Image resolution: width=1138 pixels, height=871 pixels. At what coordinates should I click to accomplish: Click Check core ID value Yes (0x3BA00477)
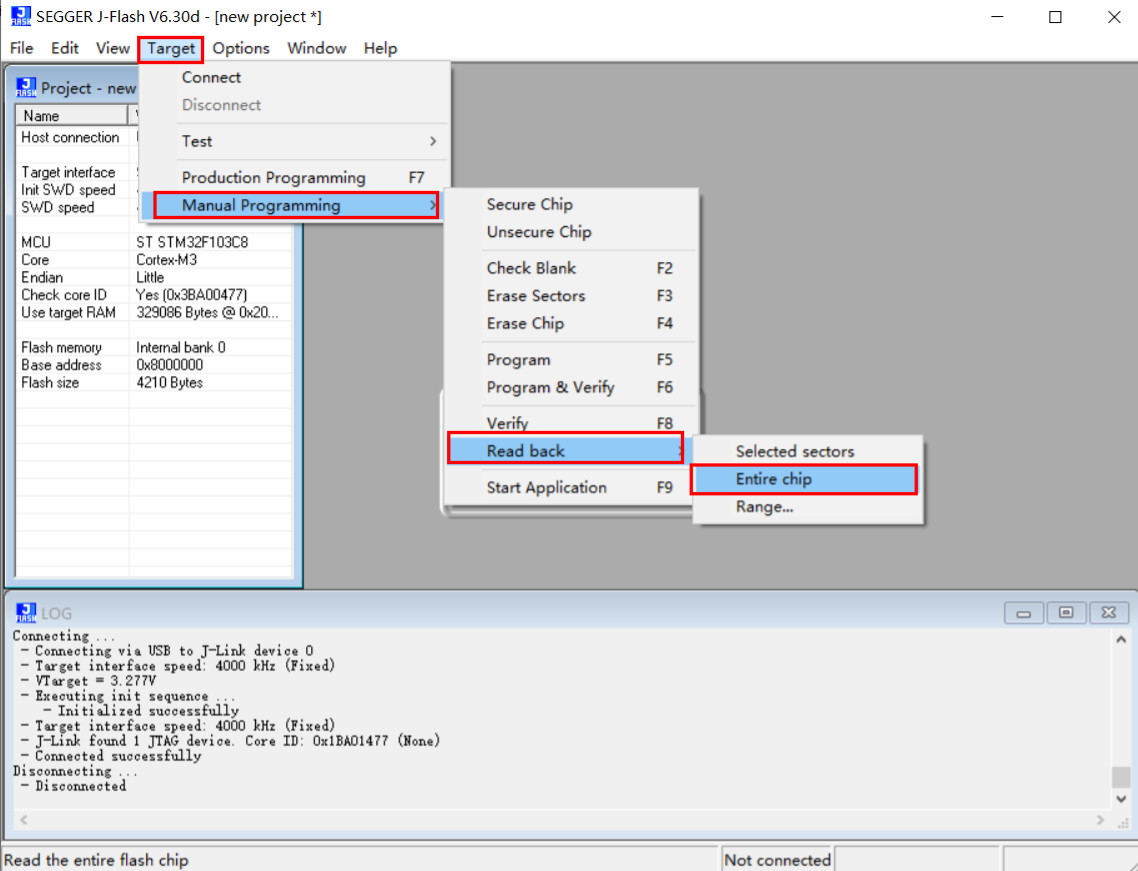[x=192, y=295]
